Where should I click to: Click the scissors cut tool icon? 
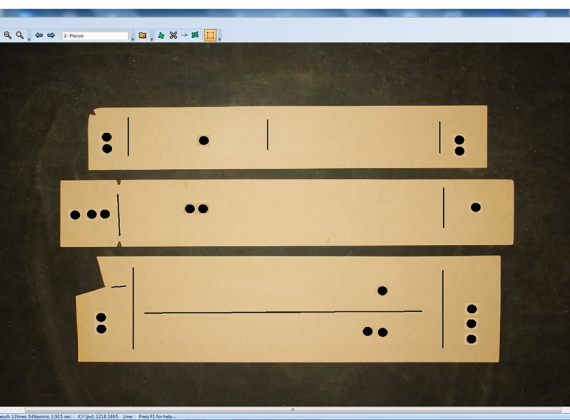173,35
